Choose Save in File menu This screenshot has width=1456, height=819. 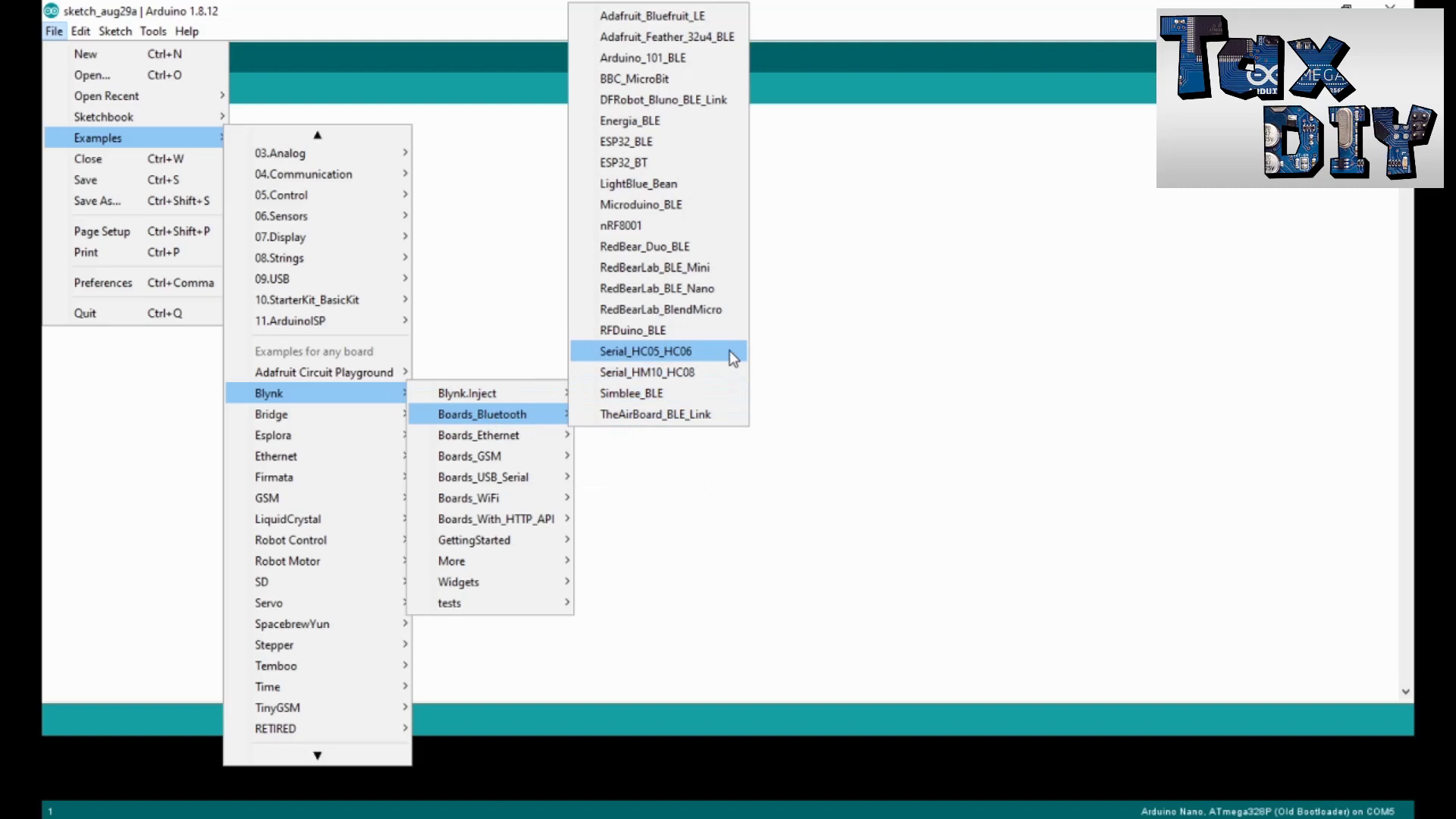pos(135,180)
